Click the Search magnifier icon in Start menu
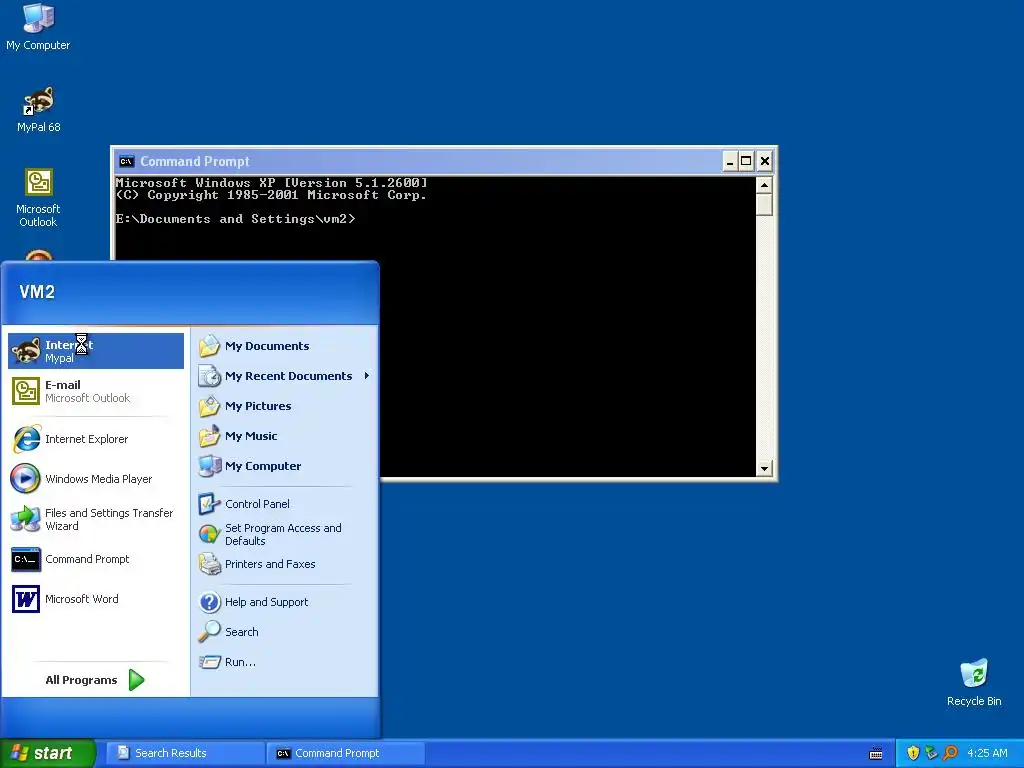 [x=210, y=632]
